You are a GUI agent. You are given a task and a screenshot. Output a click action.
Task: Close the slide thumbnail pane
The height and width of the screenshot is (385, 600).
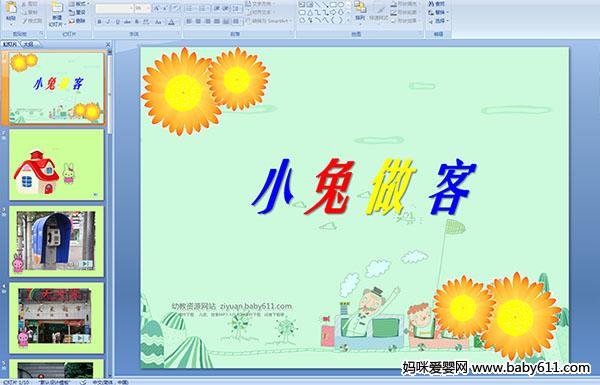(108, 44)
